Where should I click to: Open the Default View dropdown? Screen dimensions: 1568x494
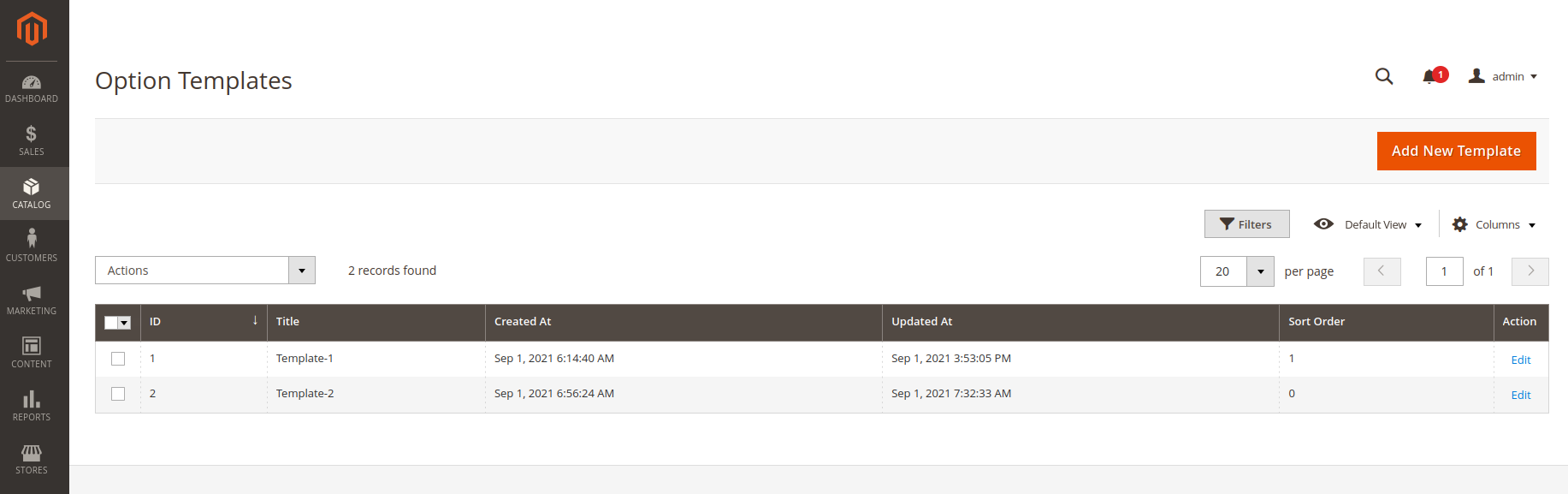point(1368,224)
